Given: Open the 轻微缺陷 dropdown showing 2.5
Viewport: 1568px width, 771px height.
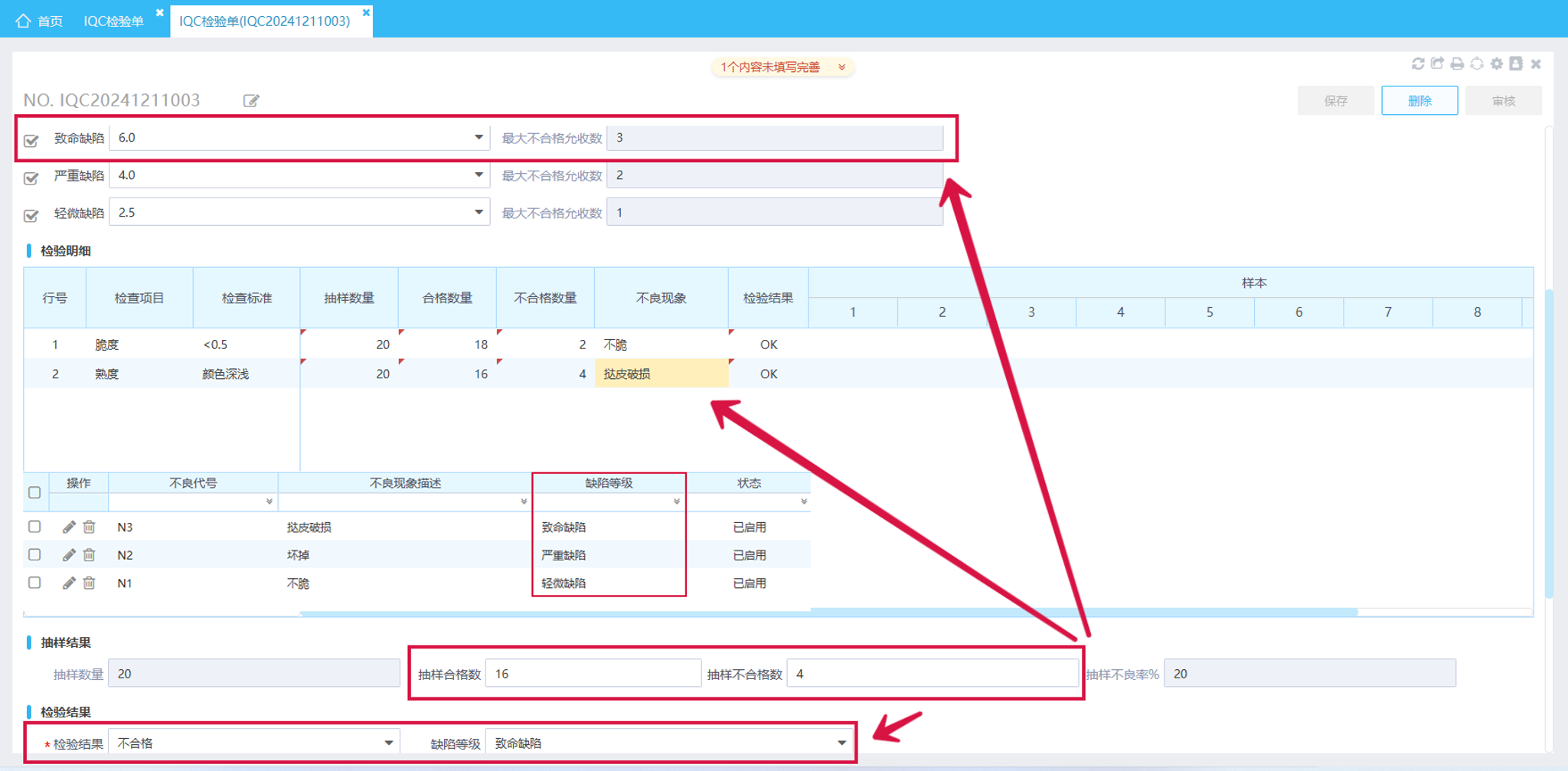Looking at the screenshot, I should [299, 213].
